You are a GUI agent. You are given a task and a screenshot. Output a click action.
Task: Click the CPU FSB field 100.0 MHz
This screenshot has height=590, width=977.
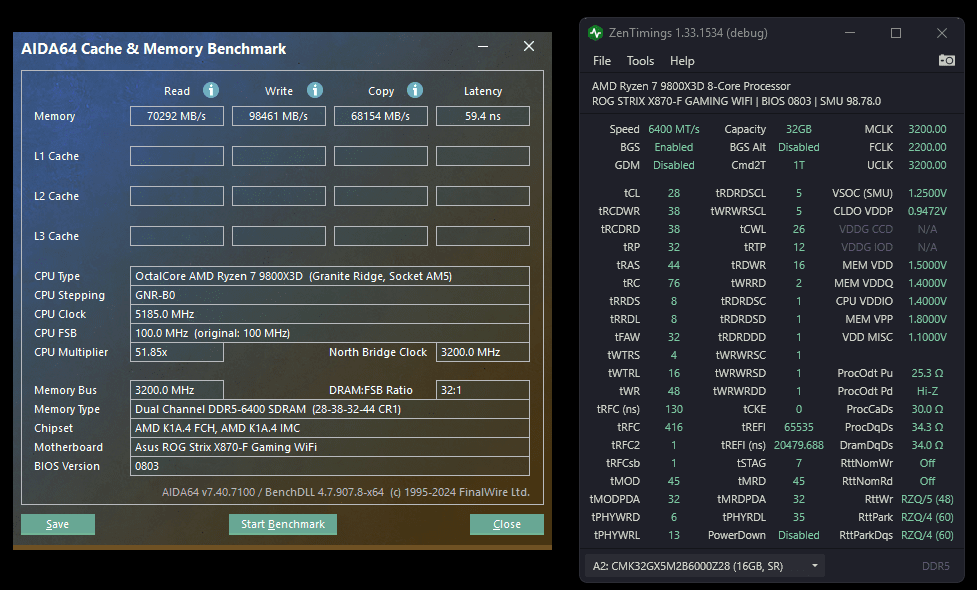330,333
